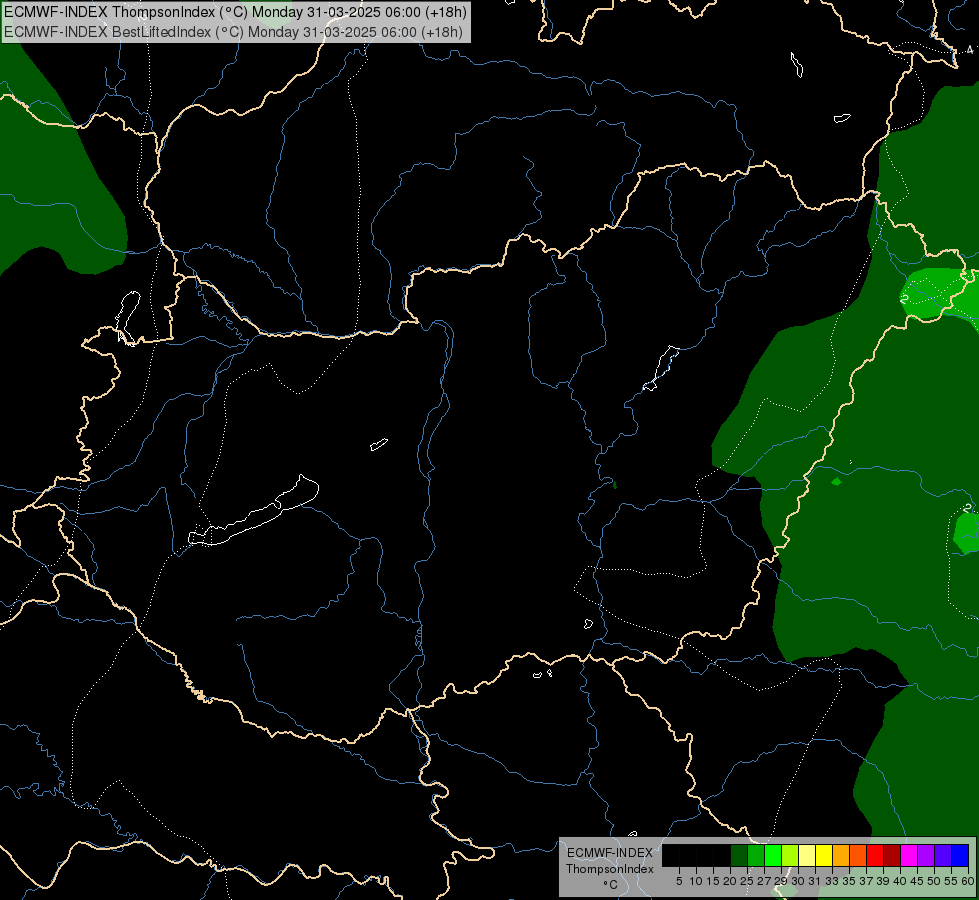Click the legend tick value '60'
This screenshot has height=900, width=979.
tap(968, 881)
